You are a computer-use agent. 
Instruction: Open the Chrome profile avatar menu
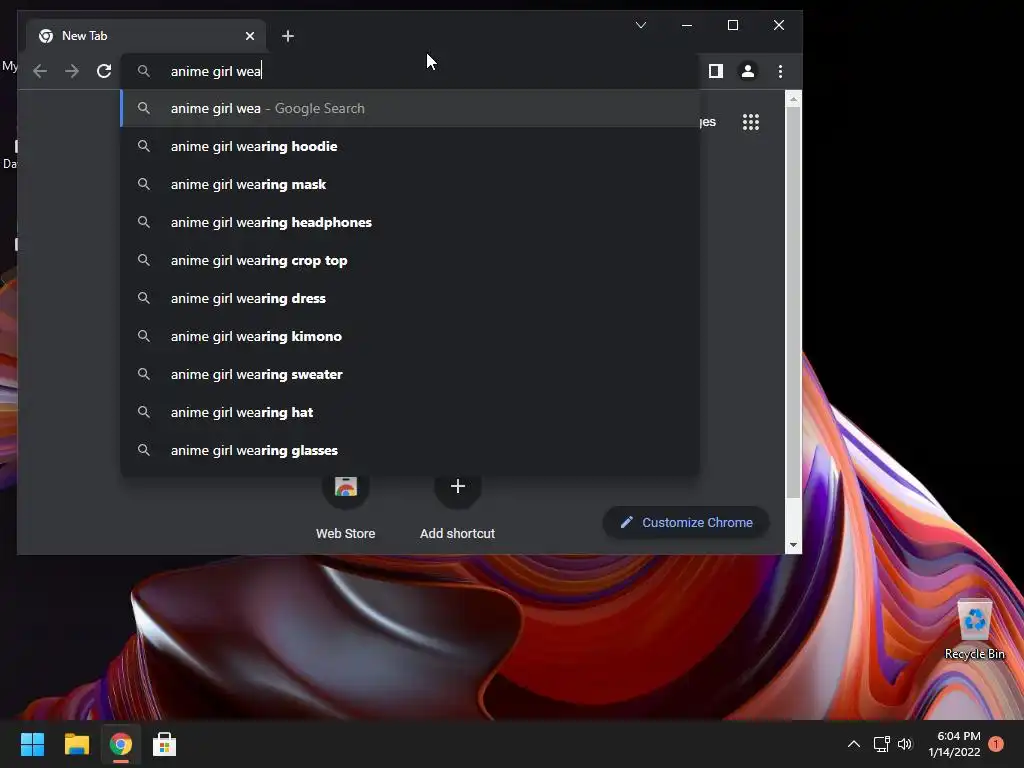(x=748, y=71)
